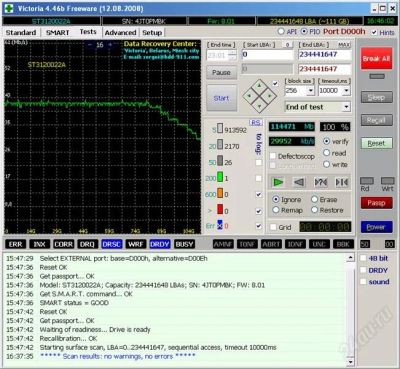Open the SMART tab
400x369 pixels.
click(57, 32)
